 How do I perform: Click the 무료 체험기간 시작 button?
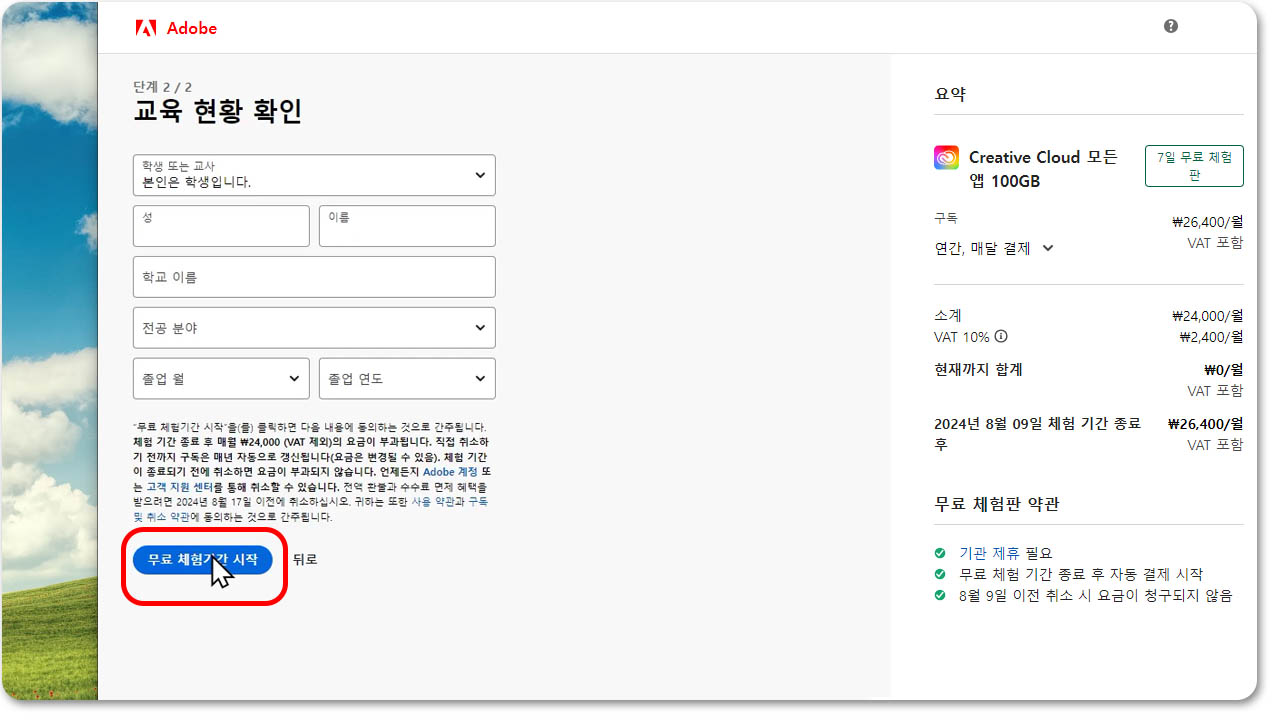[x=202, y=560]
